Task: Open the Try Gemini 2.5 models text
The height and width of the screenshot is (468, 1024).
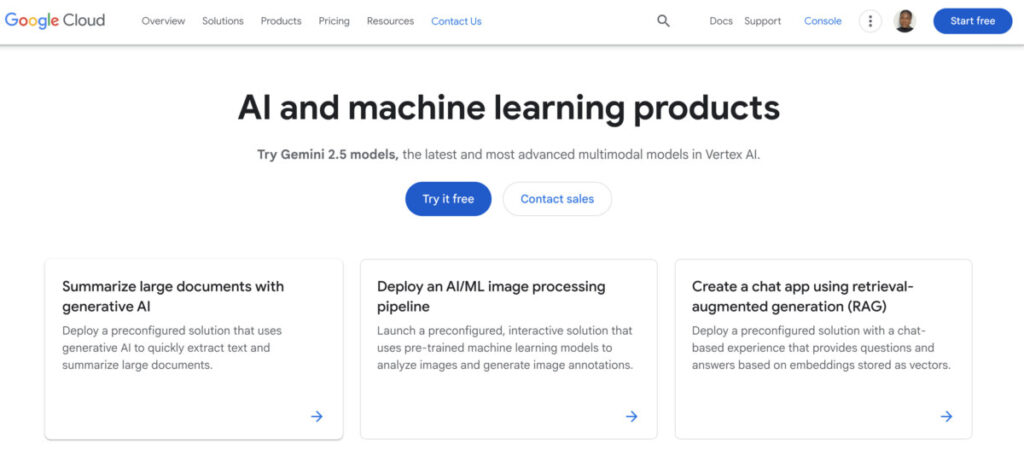Action: point(328,155)
